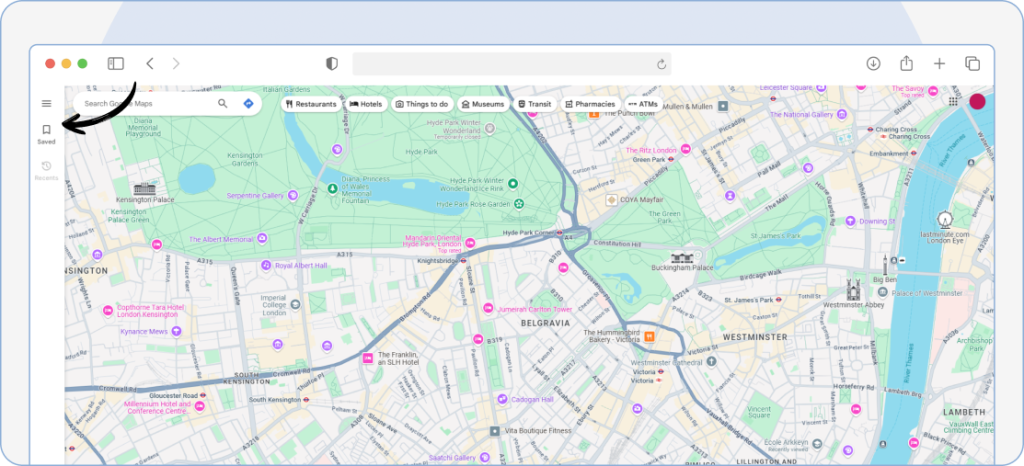The height and width of the screenshot is (466, 1024).
Task: Filter map by Restaurants chip
Action: 312,104
